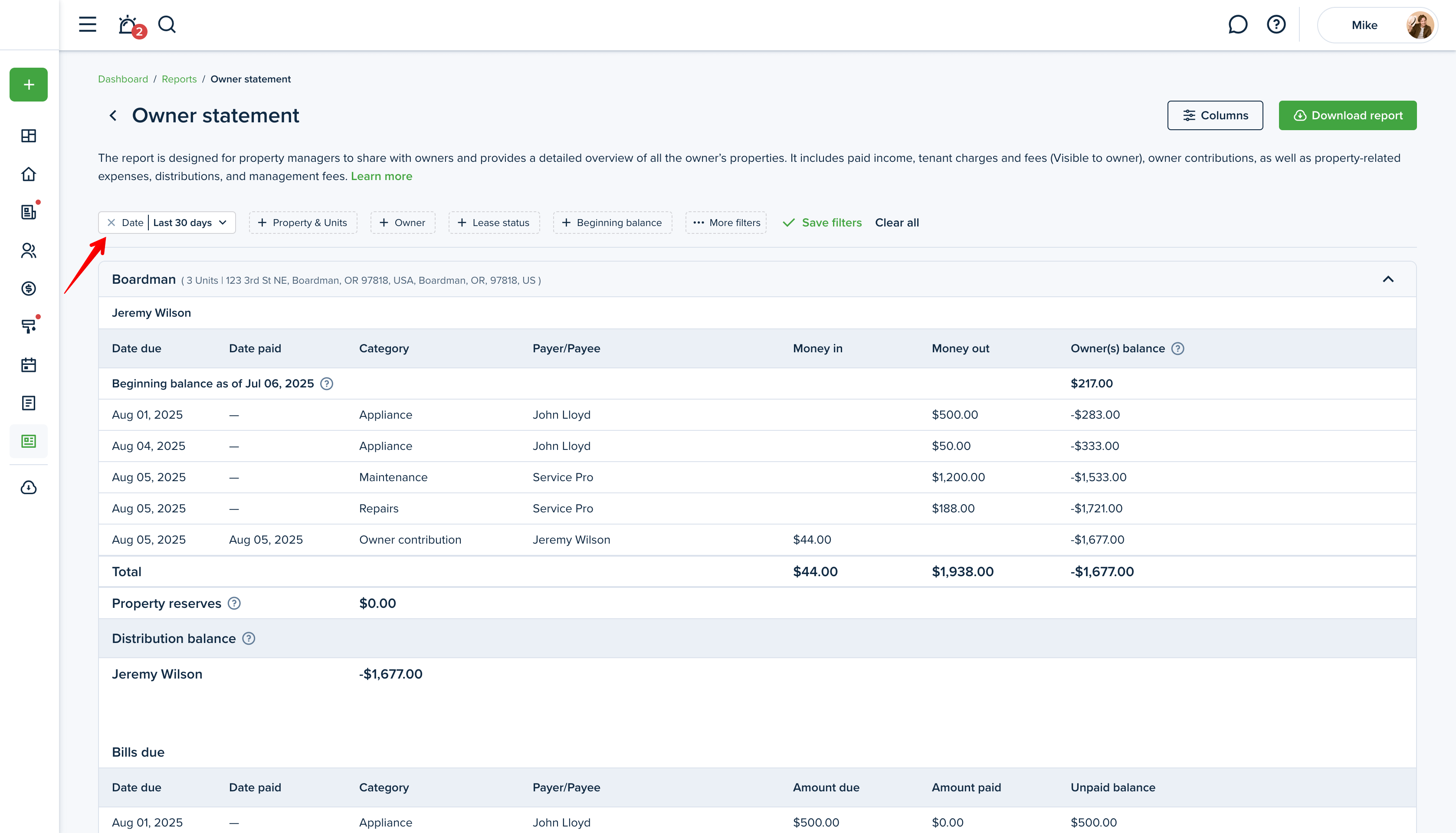Collapse the Boardman property section
Screen dimensions: 1456x833
1388,279
